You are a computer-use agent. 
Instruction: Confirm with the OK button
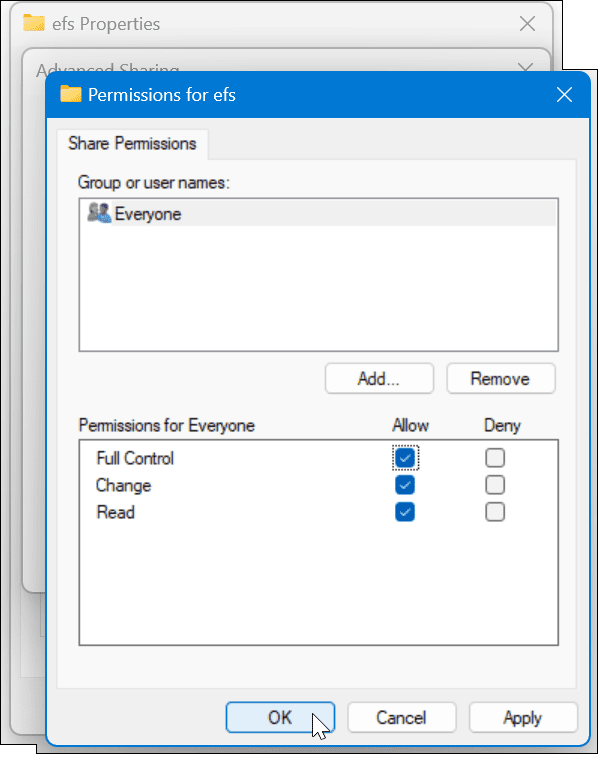pos(280,717)
